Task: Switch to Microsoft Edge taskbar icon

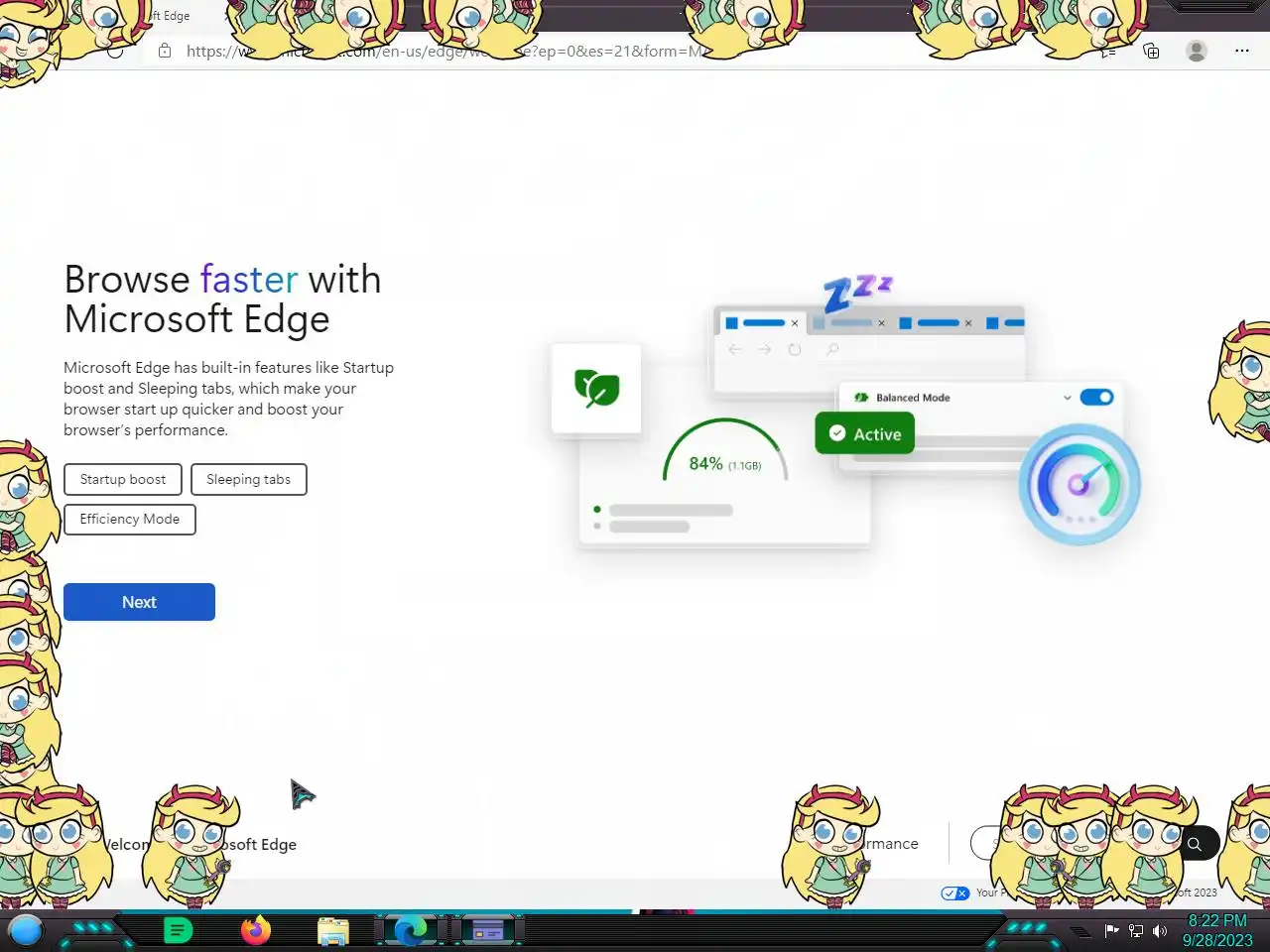Action: (x=411, y=930)
